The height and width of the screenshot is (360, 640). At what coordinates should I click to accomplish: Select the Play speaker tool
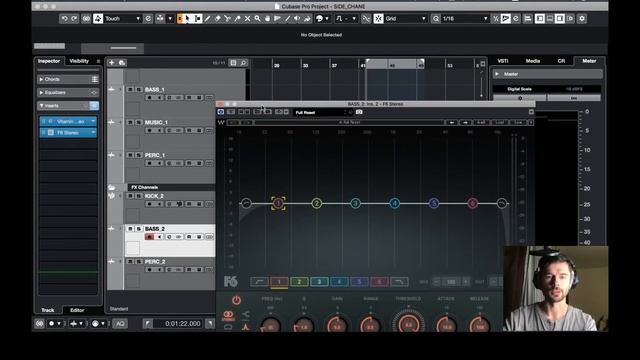(297, 19)
